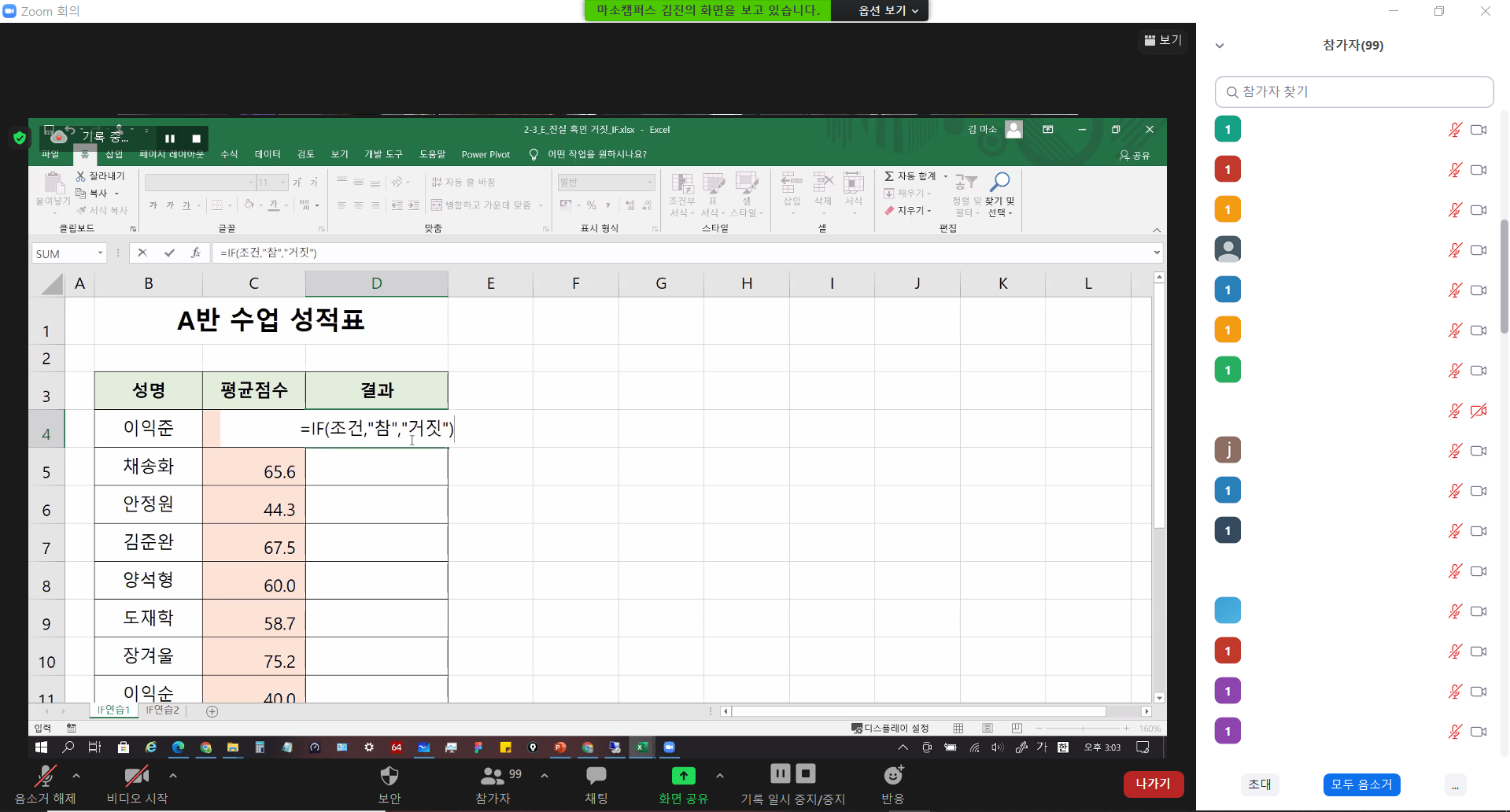Start video with the camera toggle
The image size is (1510, 812).
tap(137, 777)
